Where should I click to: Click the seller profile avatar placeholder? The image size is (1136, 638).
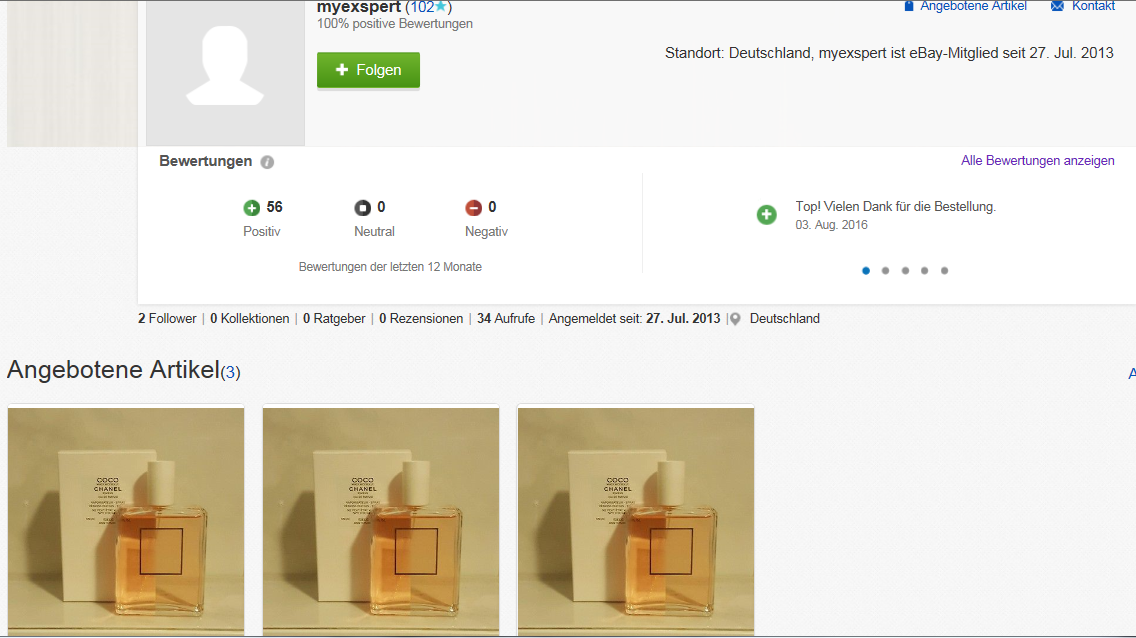click(x=225, y=72)
